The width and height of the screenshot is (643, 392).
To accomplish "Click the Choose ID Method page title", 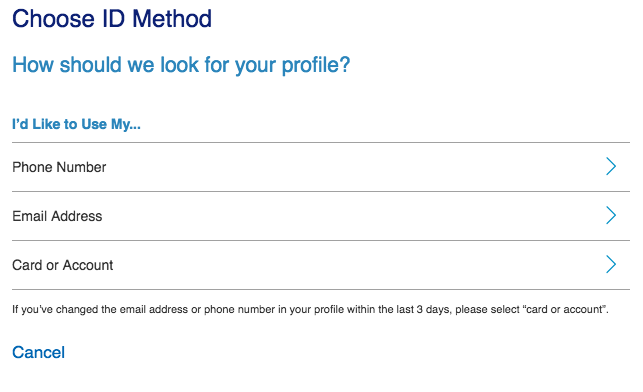I will click(x=112, y=19).
